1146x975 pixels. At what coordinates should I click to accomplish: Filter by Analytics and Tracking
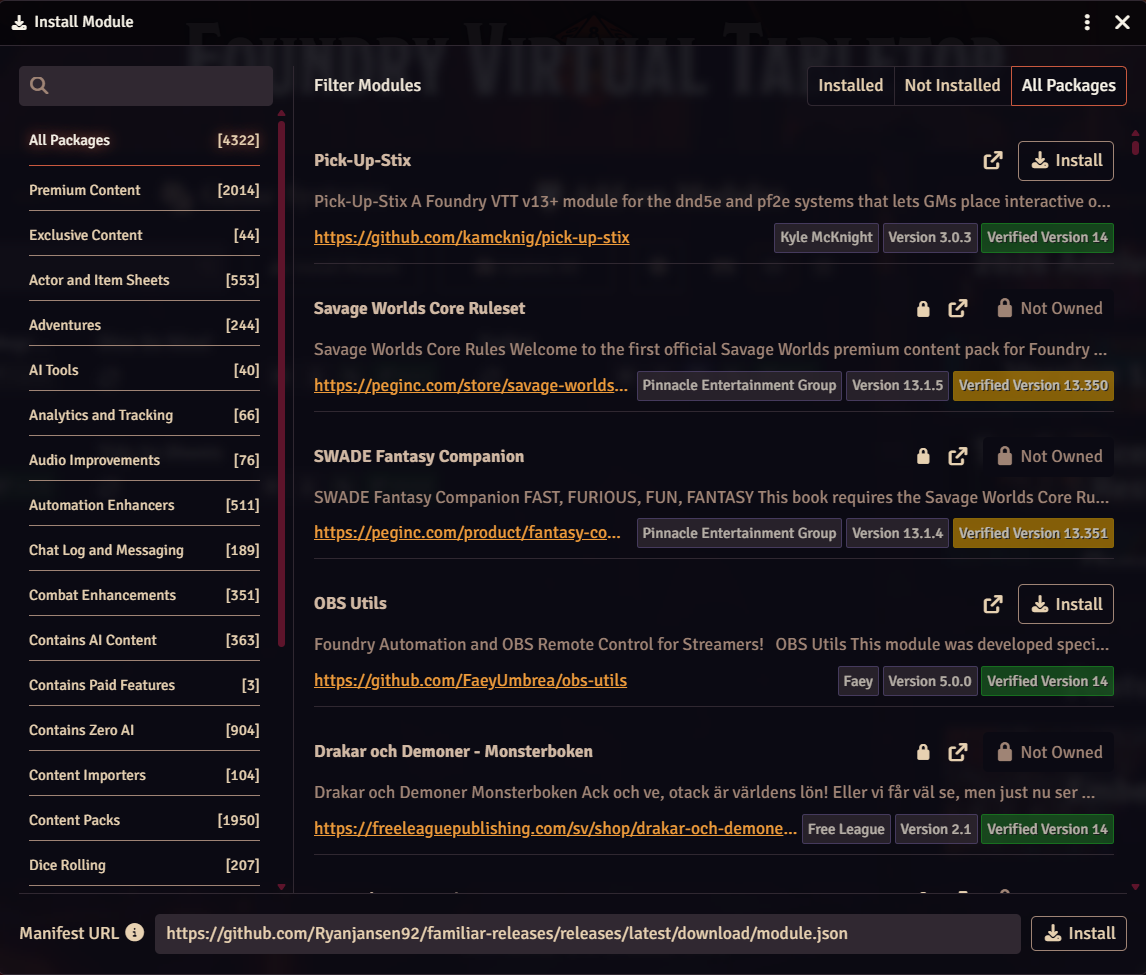pyautogui.click(x=144, y=415)
